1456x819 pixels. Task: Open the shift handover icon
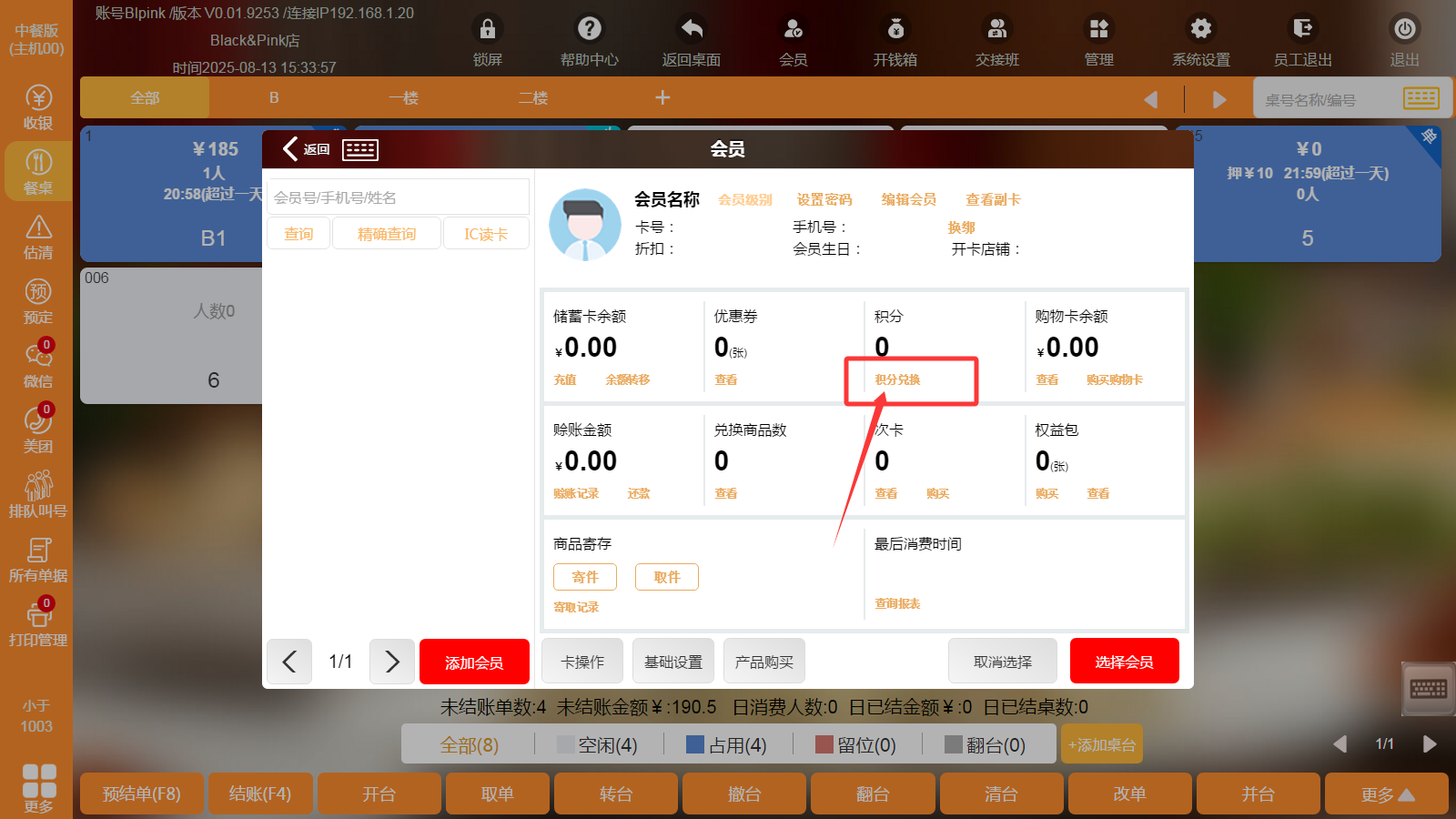tap(997, 30)
